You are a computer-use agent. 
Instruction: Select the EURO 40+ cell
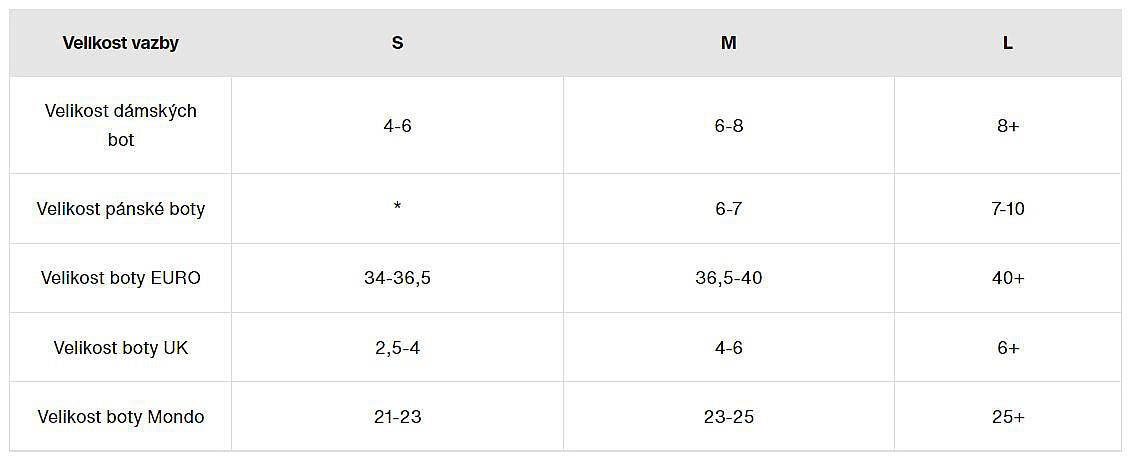pos(1007,278)
